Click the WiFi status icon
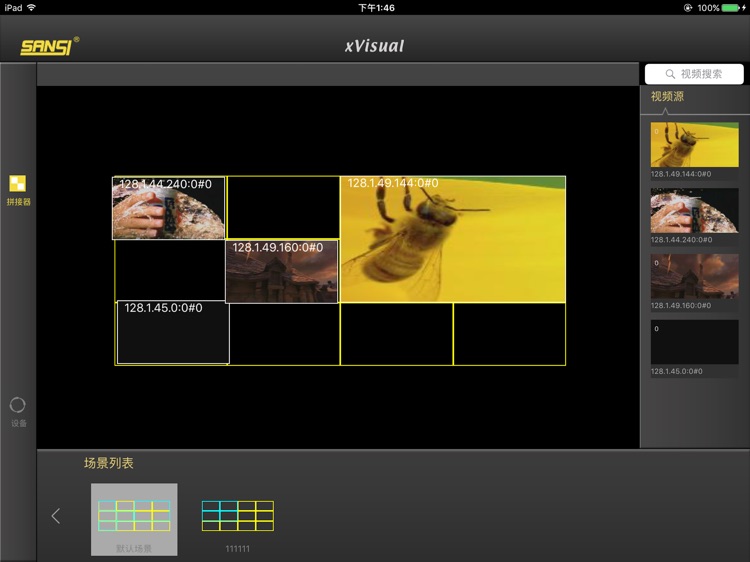This screenshot has width=750, height=562. (32, 8)
